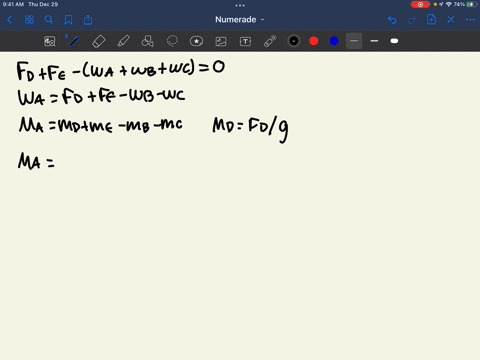This screenshot has height=360, width=480.
Task: Tap the handwritten MD = FD/g note
Action: tap(251, 129)
